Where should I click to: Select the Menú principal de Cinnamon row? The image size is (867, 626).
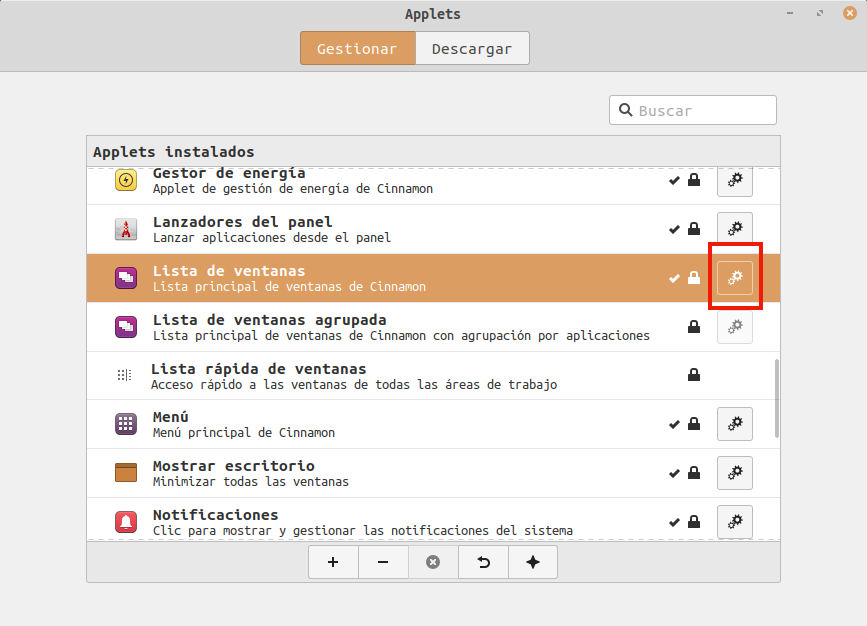pyautogui.click(x=433, y=424)
